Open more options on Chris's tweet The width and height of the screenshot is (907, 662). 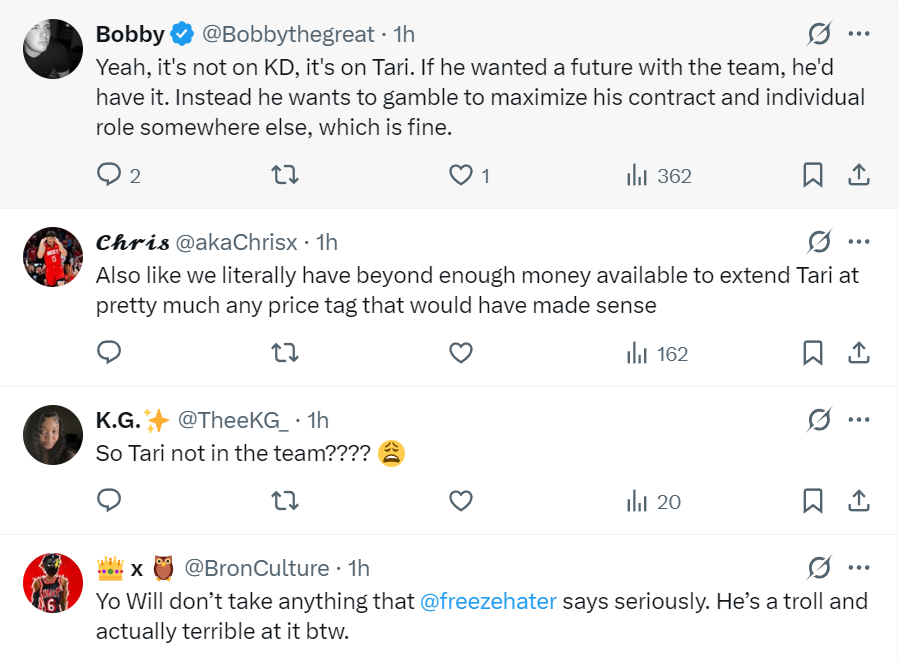pos(858,242)
